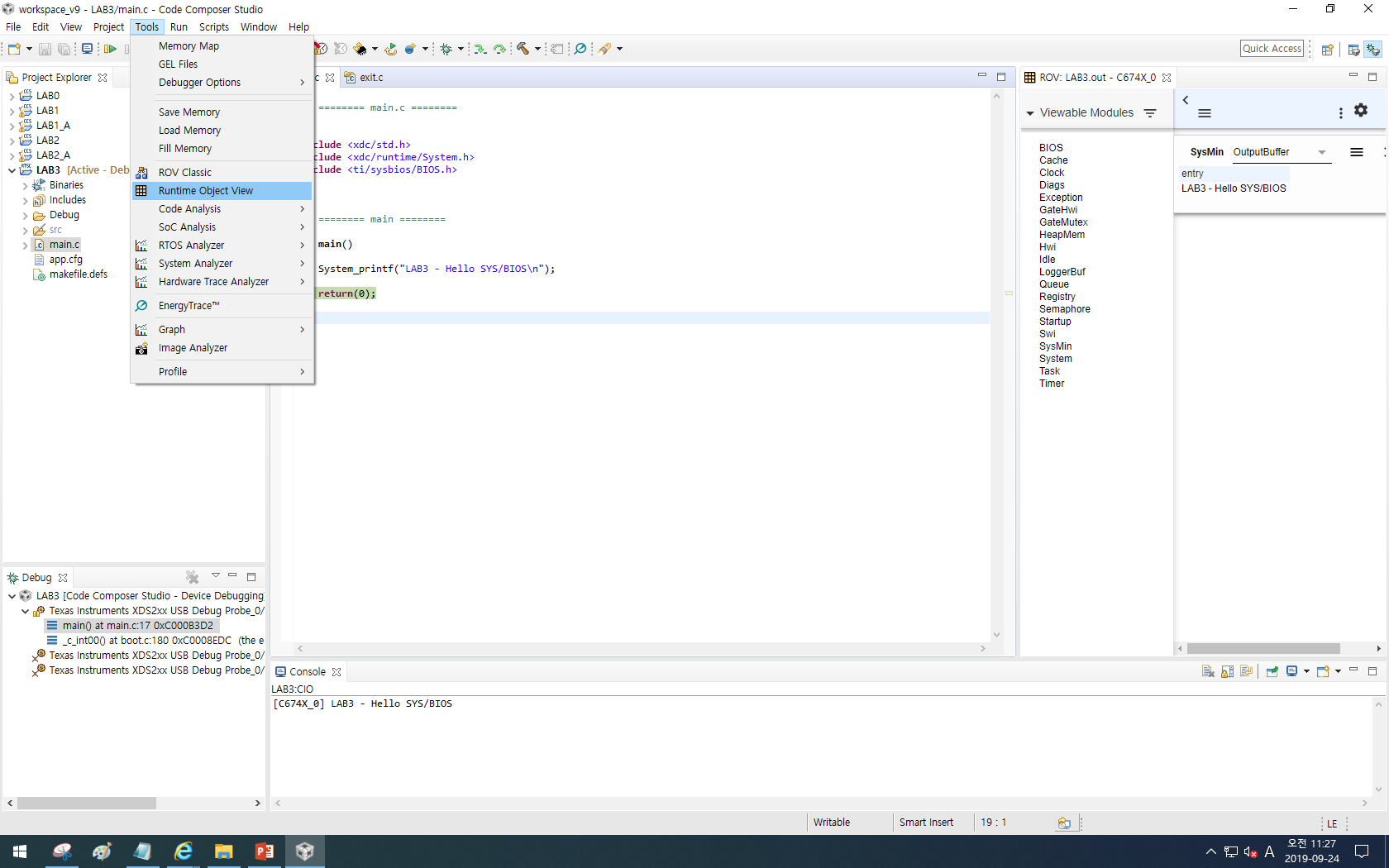
Task: Open Internet Explorer from taskbar
Action: click(184, 851)
